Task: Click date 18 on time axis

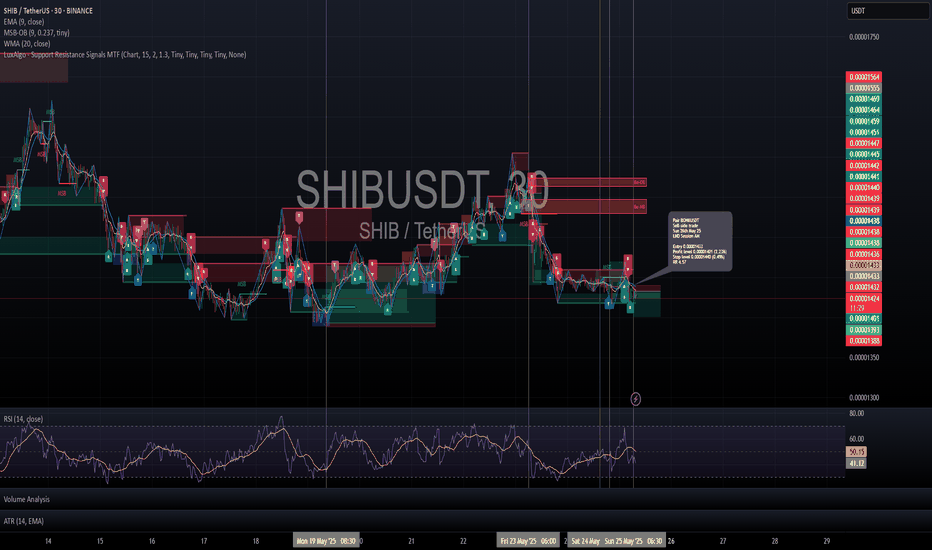Action: point(256,541)
